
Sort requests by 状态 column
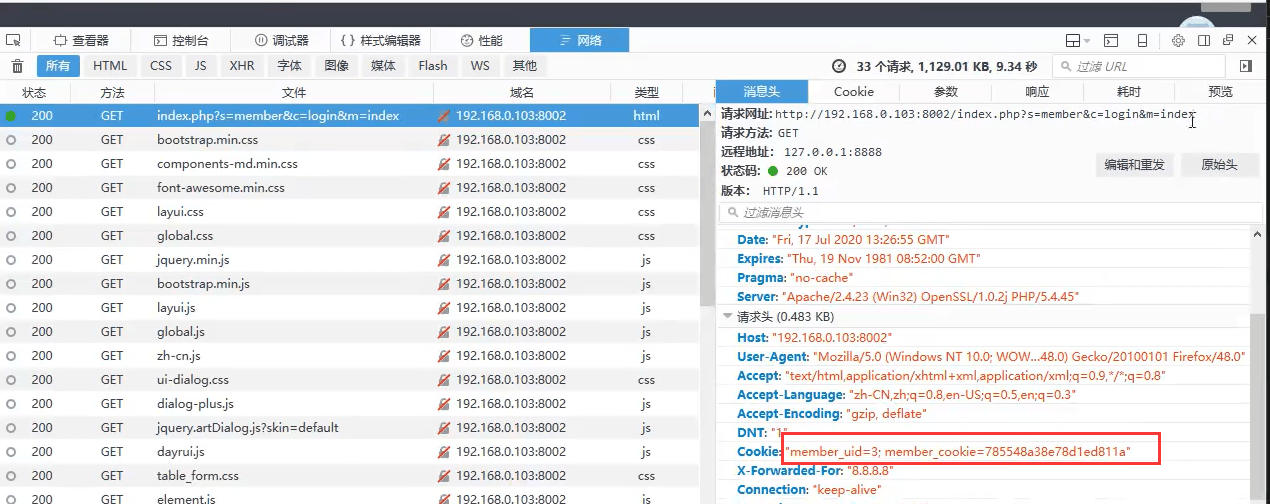coord(34,92)
